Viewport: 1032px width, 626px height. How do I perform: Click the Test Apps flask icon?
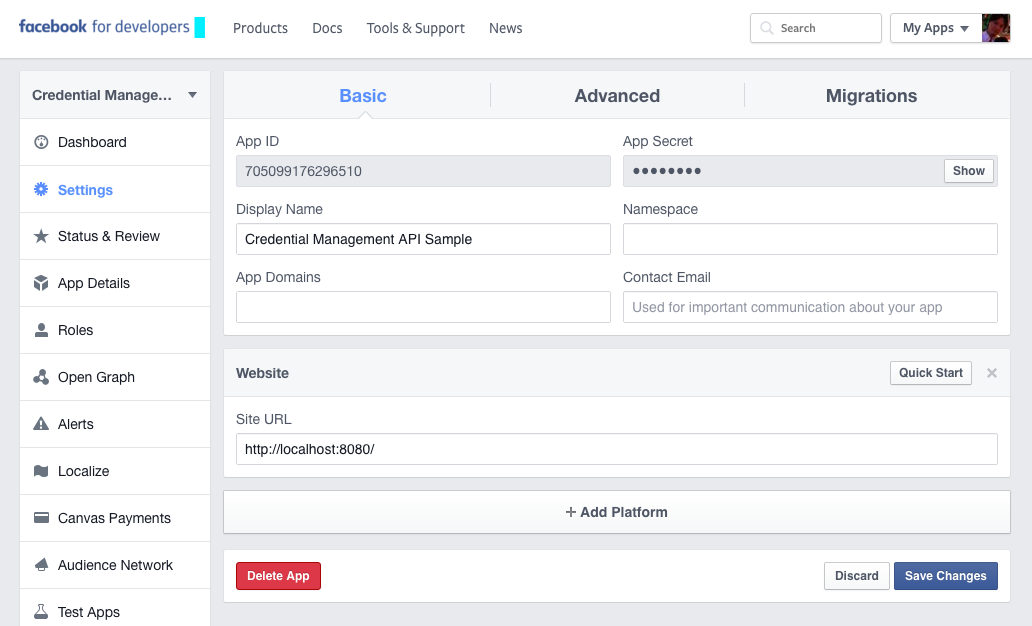click(x=41, y=612)
